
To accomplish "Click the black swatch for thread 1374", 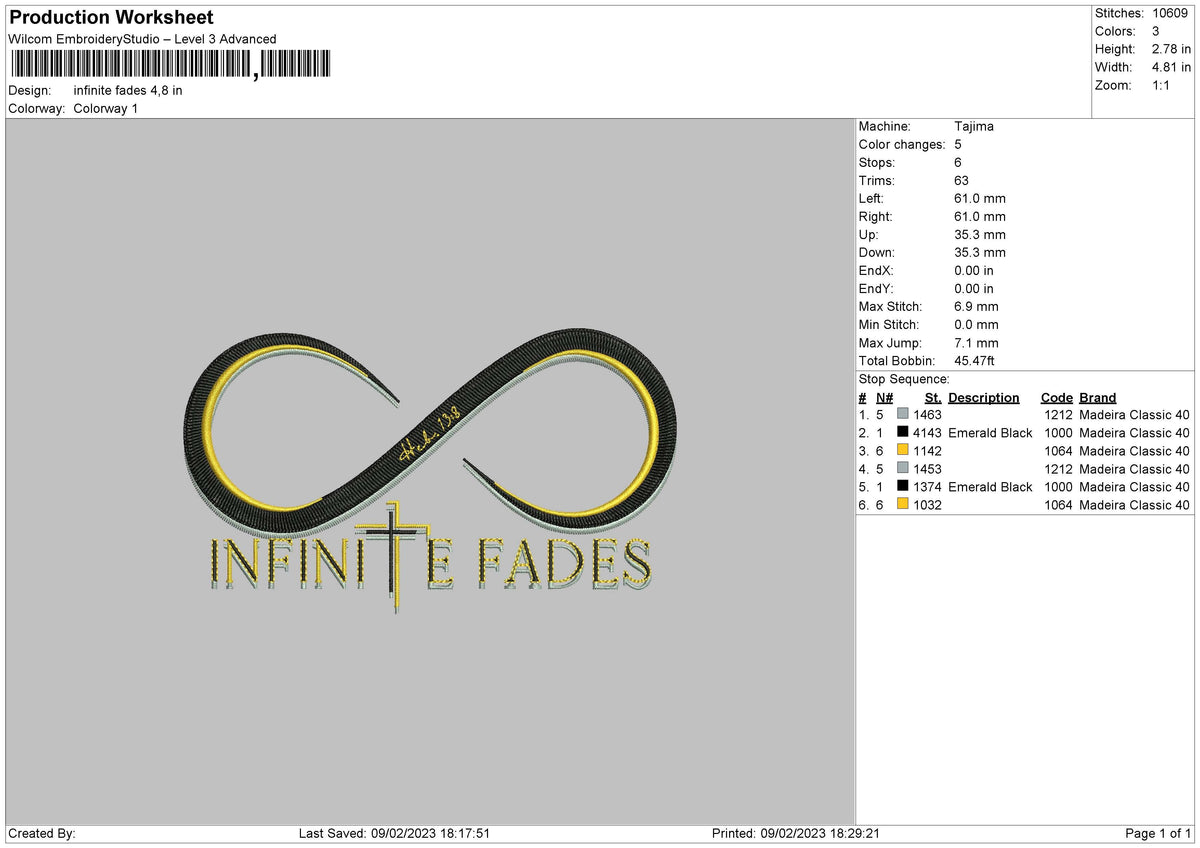I will click(x=903, y=486).
